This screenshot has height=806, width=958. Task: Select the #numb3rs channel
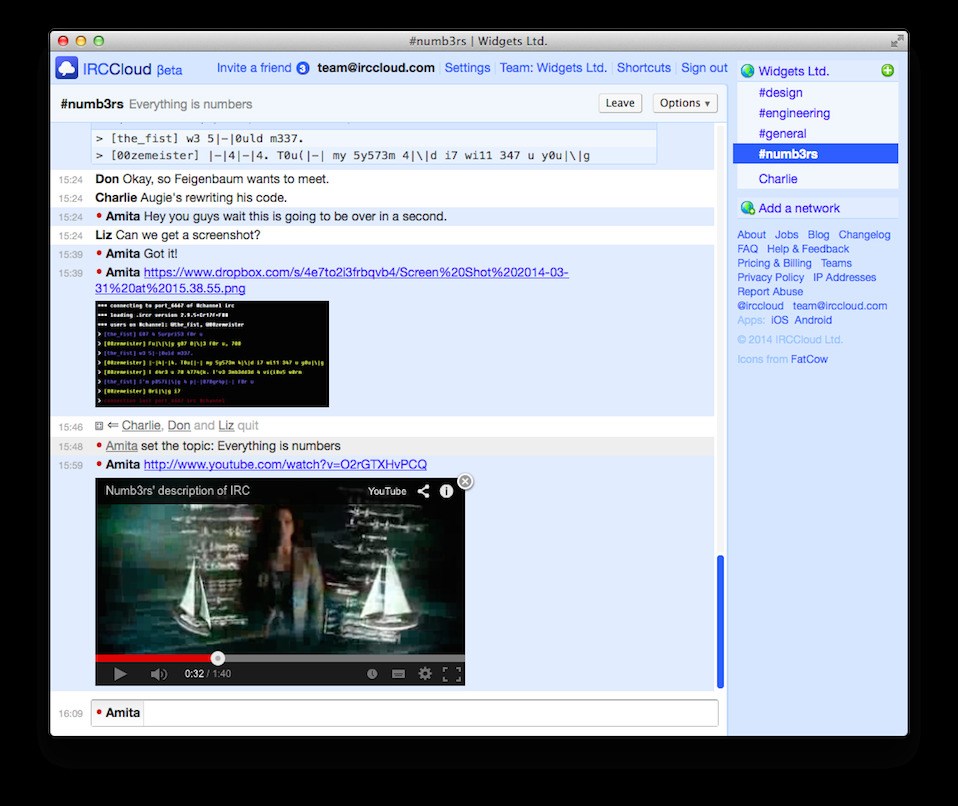pyautogui.click(x=815, y=154)
